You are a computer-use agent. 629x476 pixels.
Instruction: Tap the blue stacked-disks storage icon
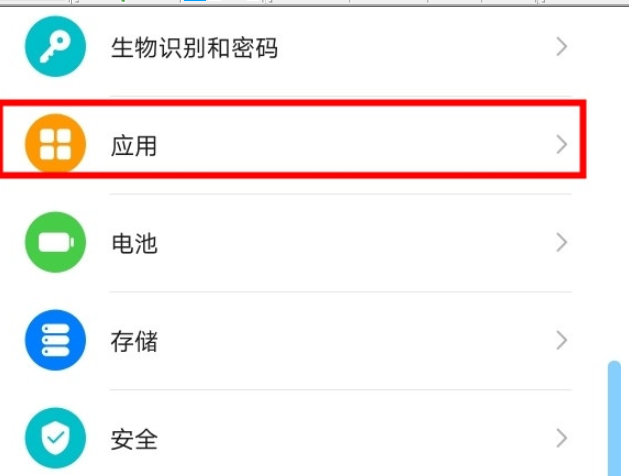click(55, 341)
